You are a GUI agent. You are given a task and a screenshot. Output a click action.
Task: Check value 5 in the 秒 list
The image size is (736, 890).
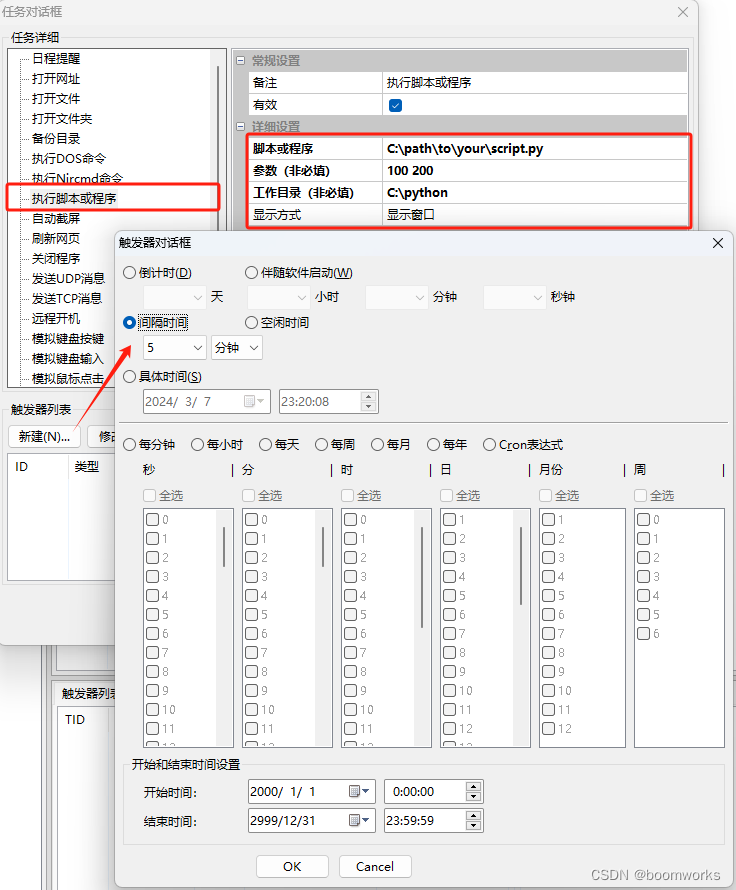(x=153, y=614)
